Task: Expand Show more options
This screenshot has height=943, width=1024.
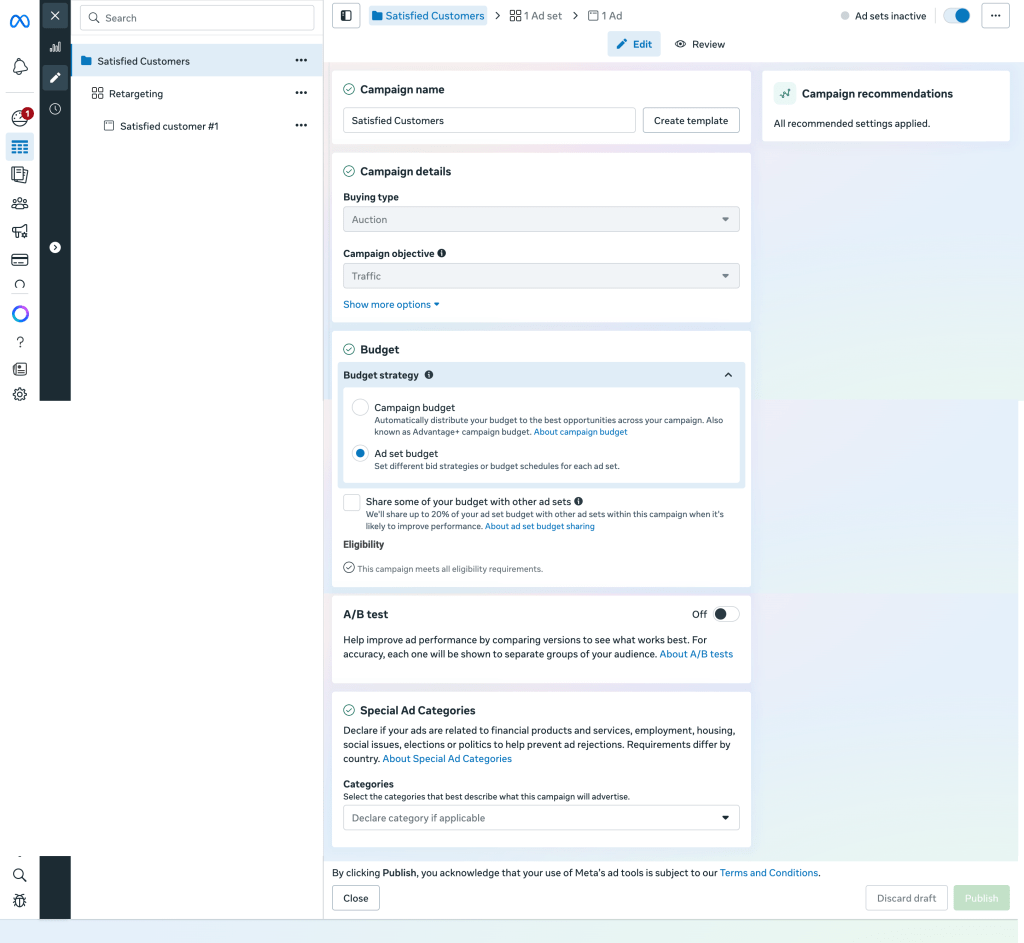Action: pos(391,305)
